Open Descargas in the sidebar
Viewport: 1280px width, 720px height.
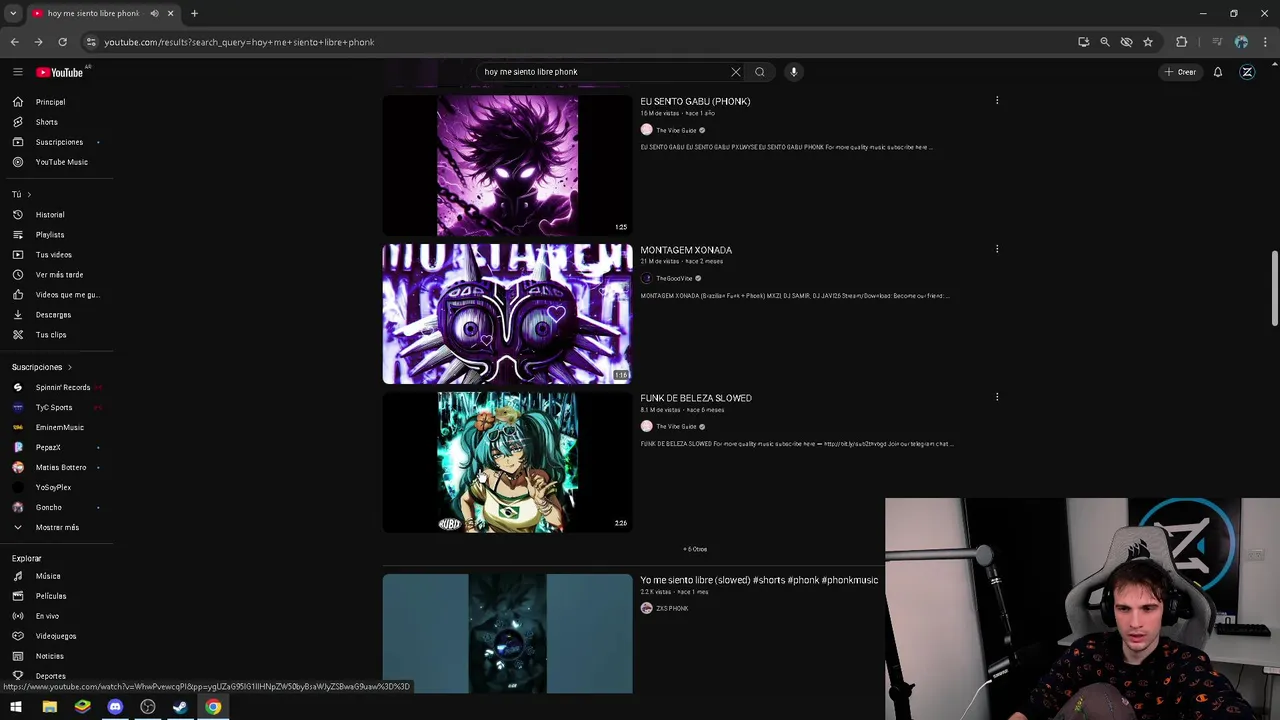(x=56, y=315)
